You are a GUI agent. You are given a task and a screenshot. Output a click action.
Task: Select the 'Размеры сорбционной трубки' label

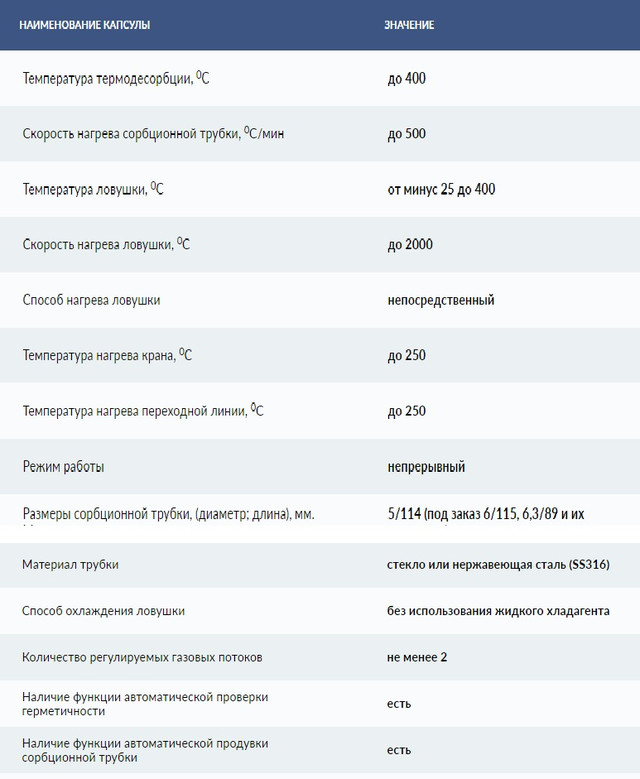click(x=169, y=514)
